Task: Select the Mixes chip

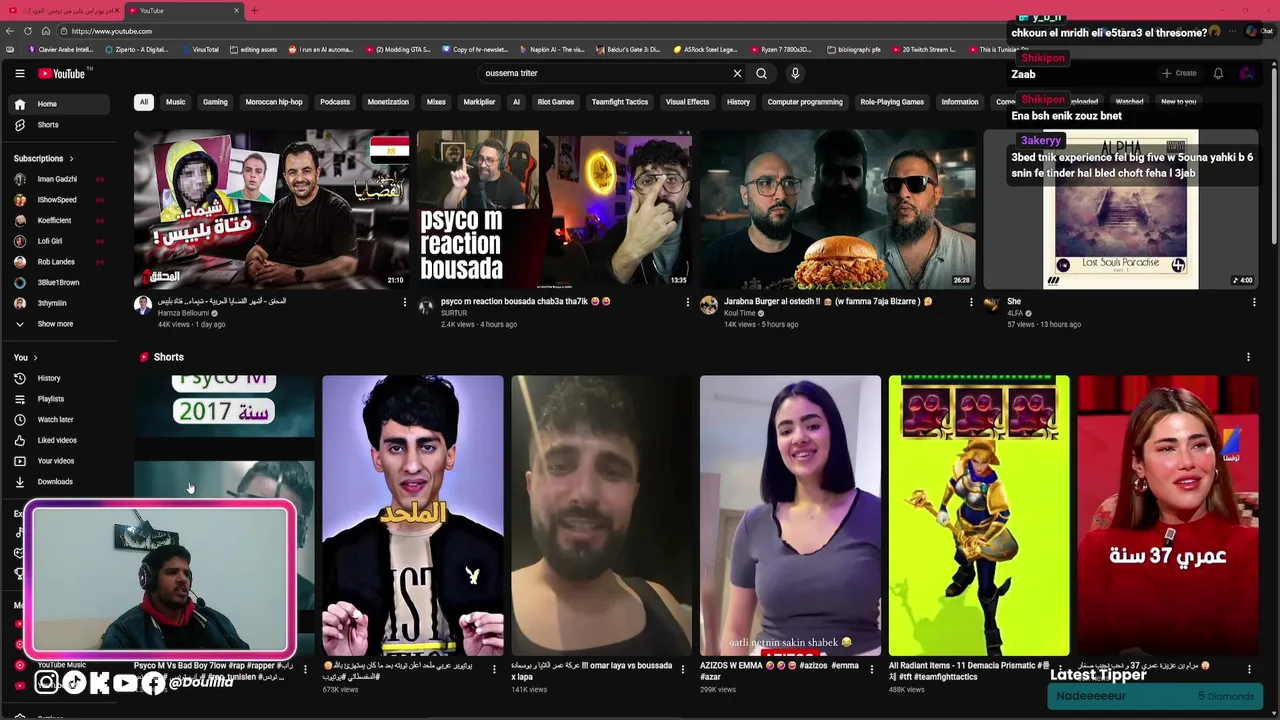Action: click(436, 102)
